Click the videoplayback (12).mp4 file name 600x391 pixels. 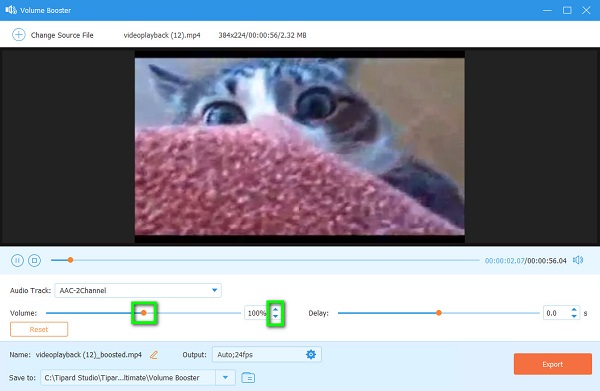click(x=162, y=35)
